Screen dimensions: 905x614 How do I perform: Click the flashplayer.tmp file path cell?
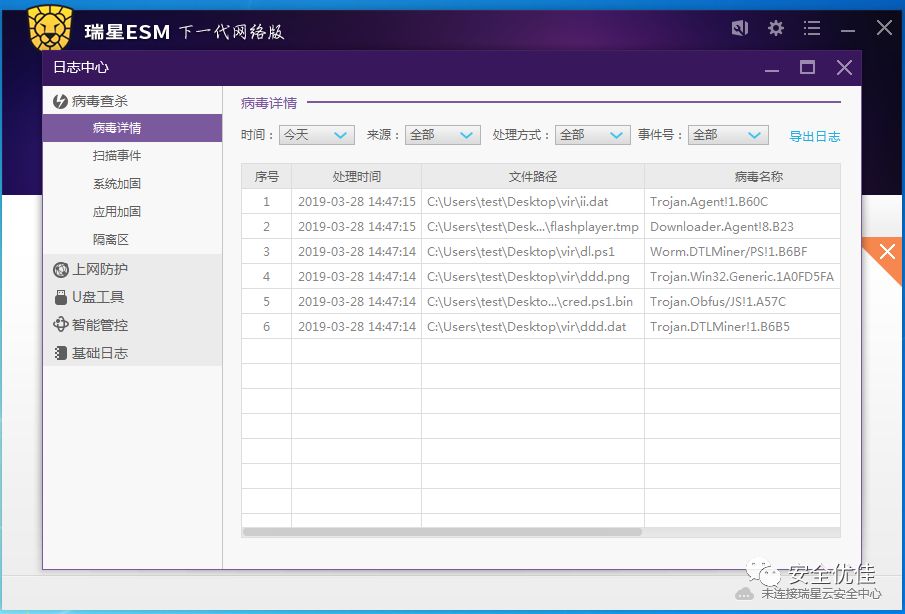(x=533, y=227)
